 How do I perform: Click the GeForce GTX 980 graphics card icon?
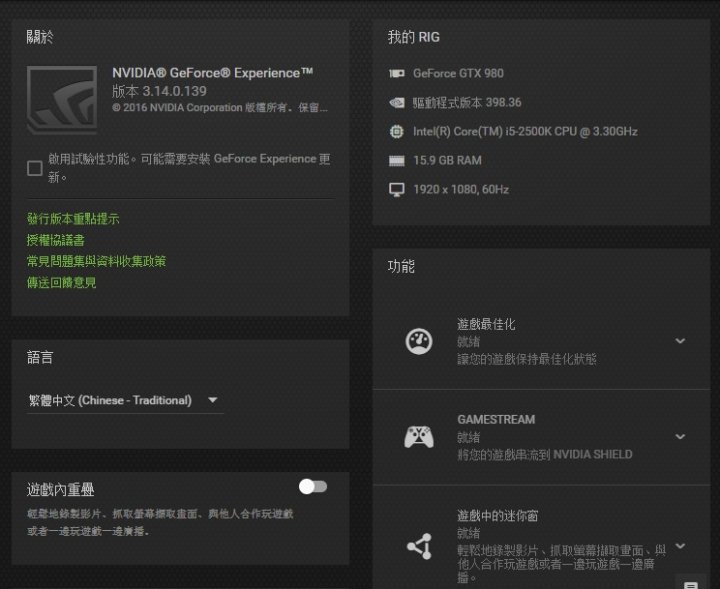click(x=397, y=73)
